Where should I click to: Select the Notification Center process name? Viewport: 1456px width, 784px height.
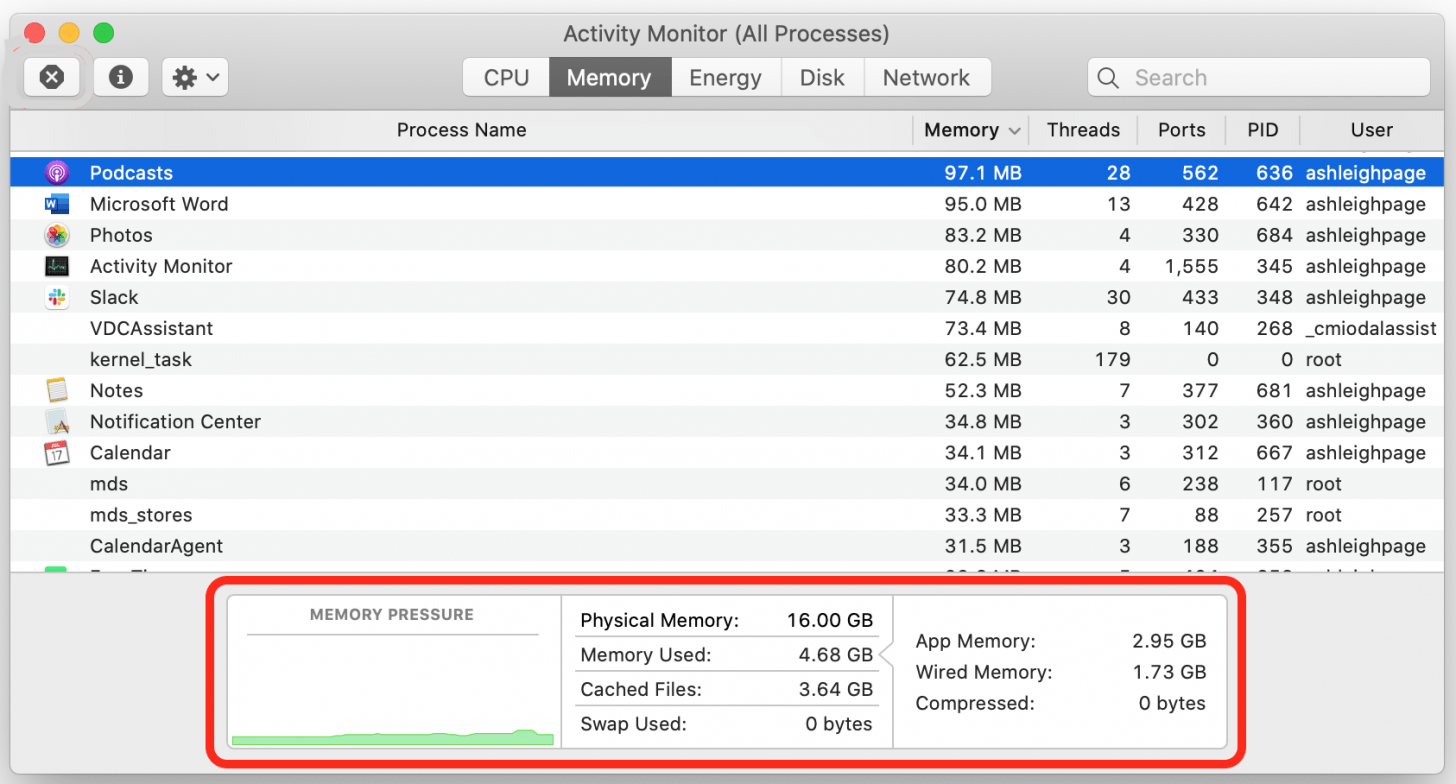tap(175, 421)
